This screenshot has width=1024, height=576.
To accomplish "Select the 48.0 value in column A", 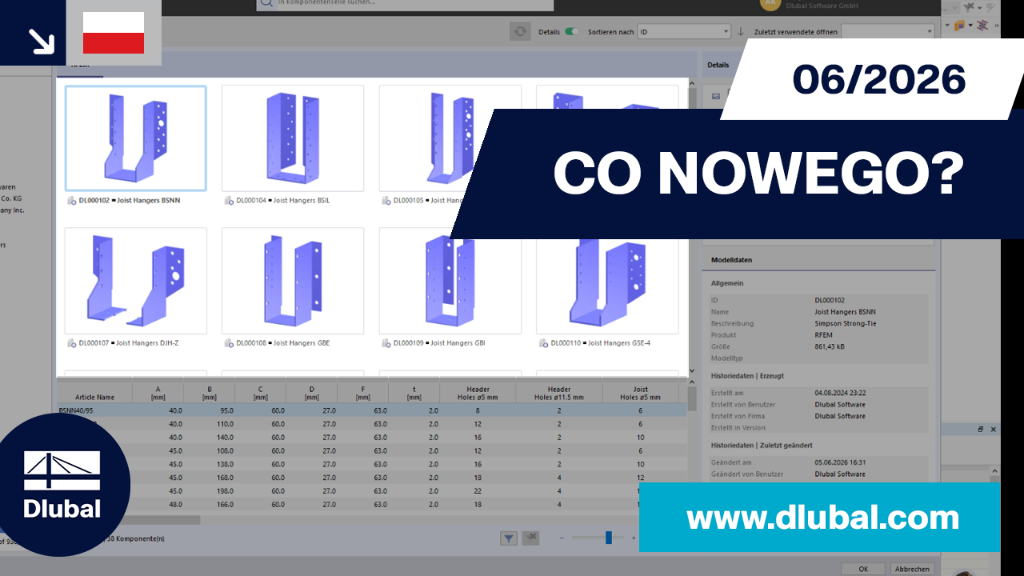I will [x=175, y=505].
